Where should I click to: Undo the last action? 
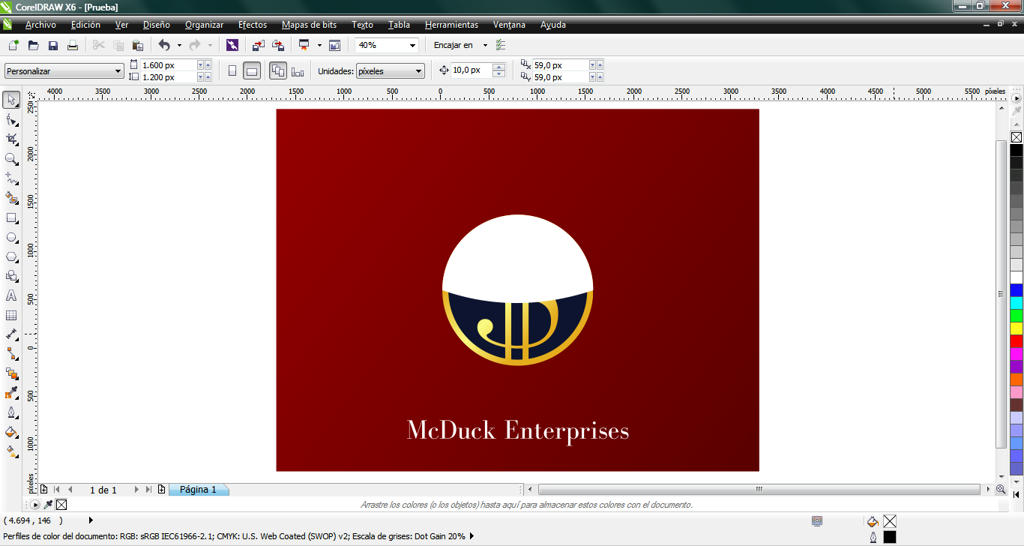[164, 45]
